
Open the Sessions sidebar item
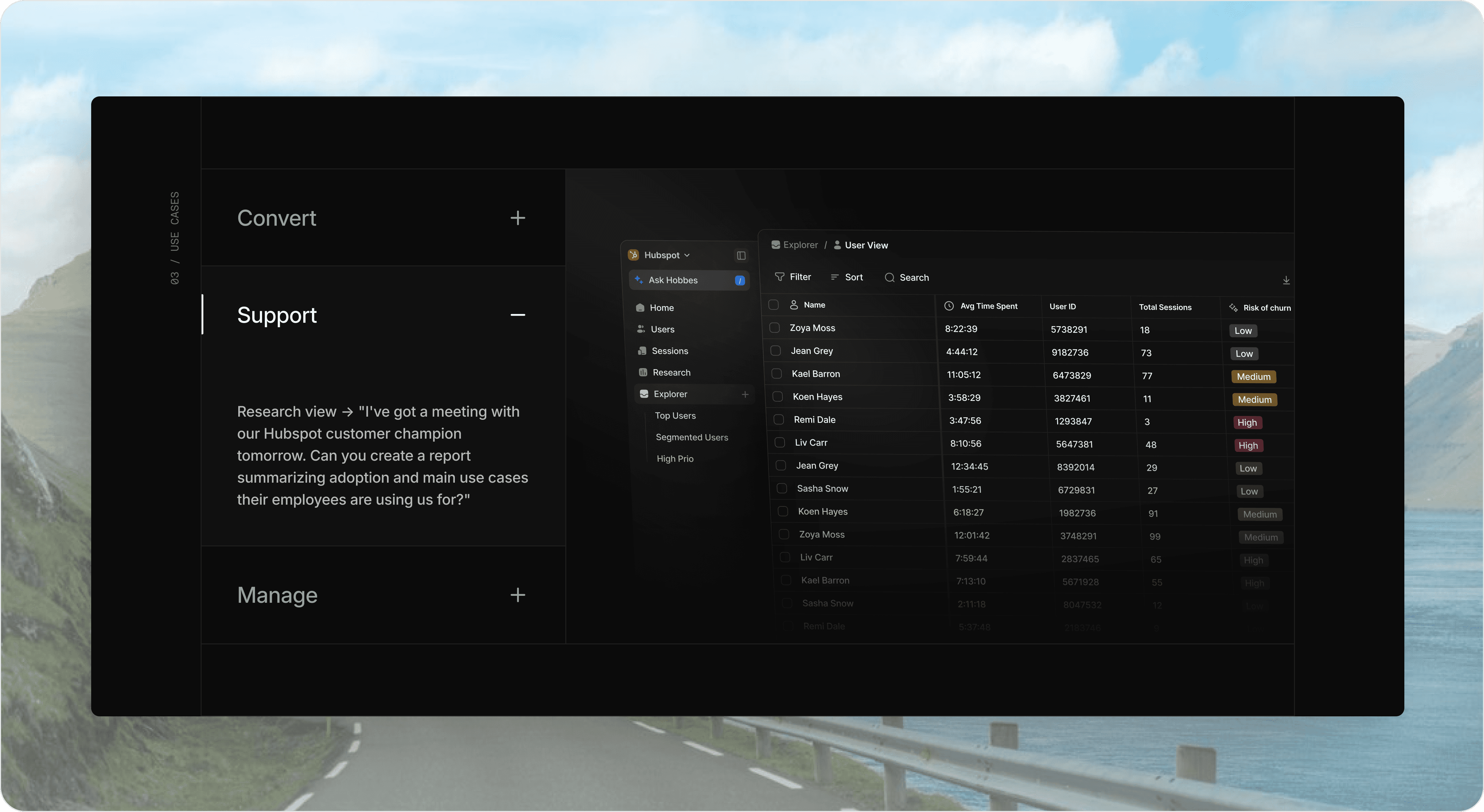tap(669, 351)
